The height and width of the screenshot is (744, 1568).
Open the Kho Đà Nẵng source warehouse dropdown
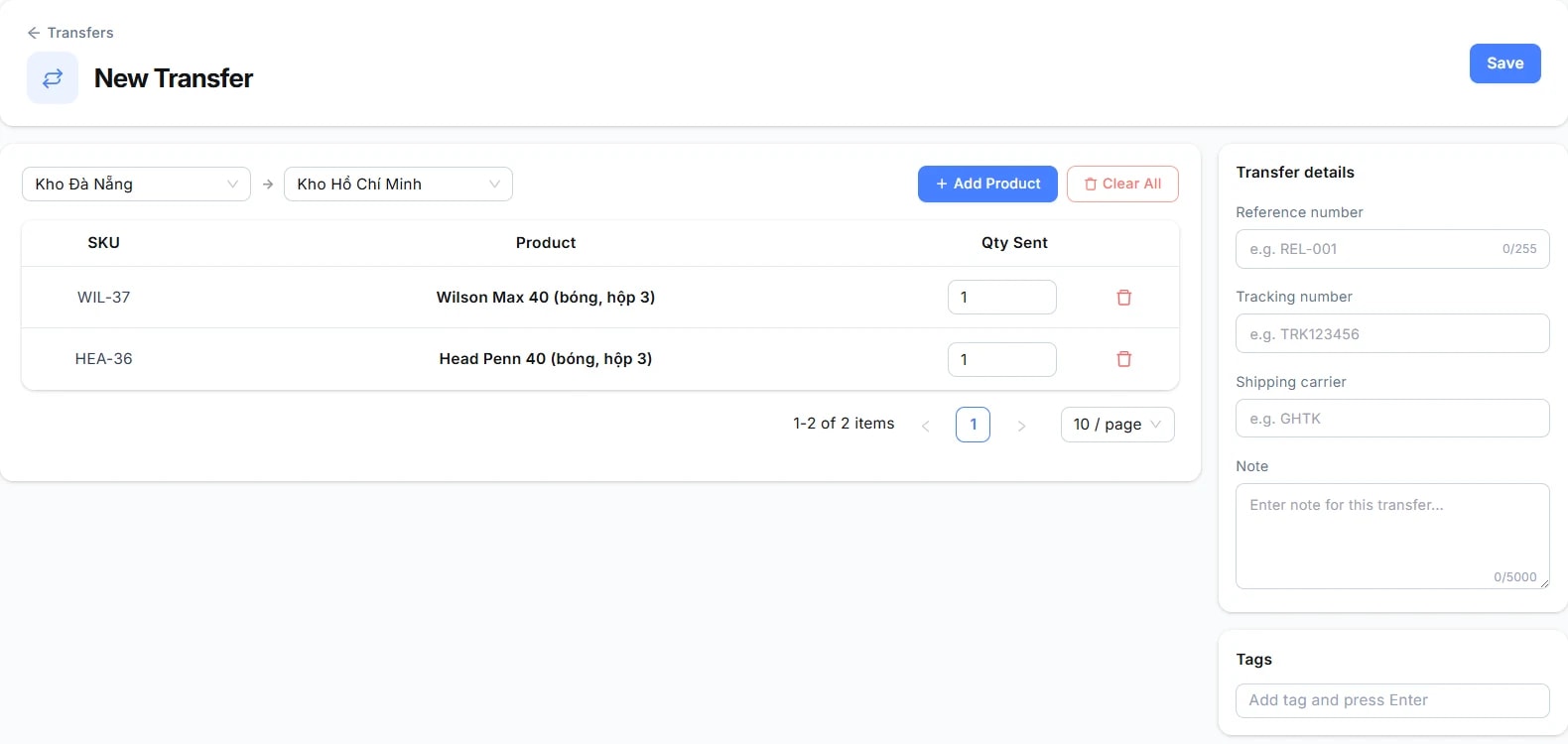click(136, 185)
